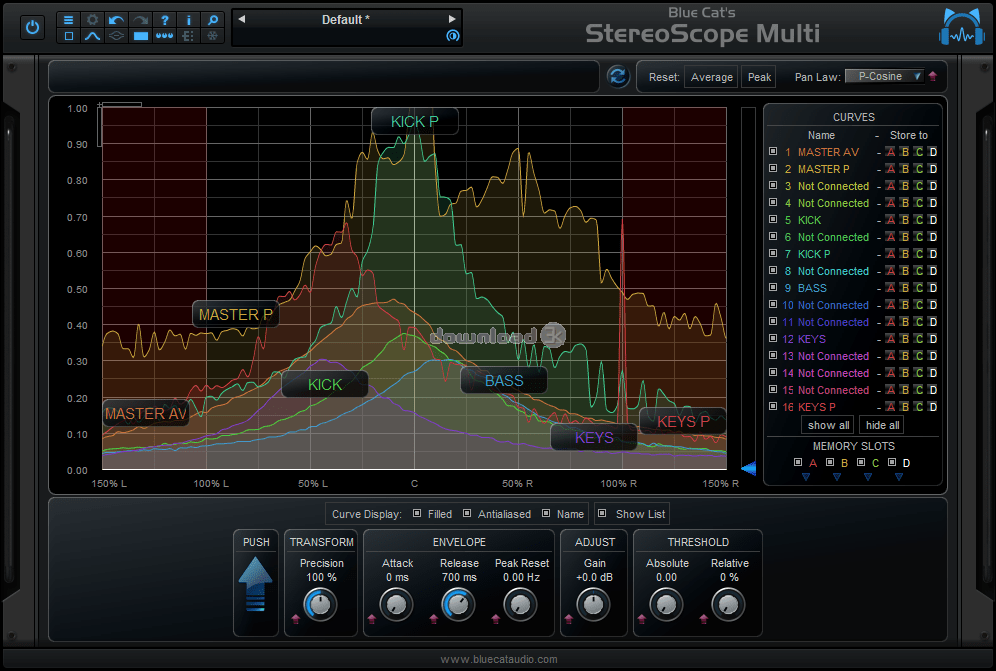This screenshot has width=996, height=671.
Task: Click the hide all curves button
Action: [882, 425]
